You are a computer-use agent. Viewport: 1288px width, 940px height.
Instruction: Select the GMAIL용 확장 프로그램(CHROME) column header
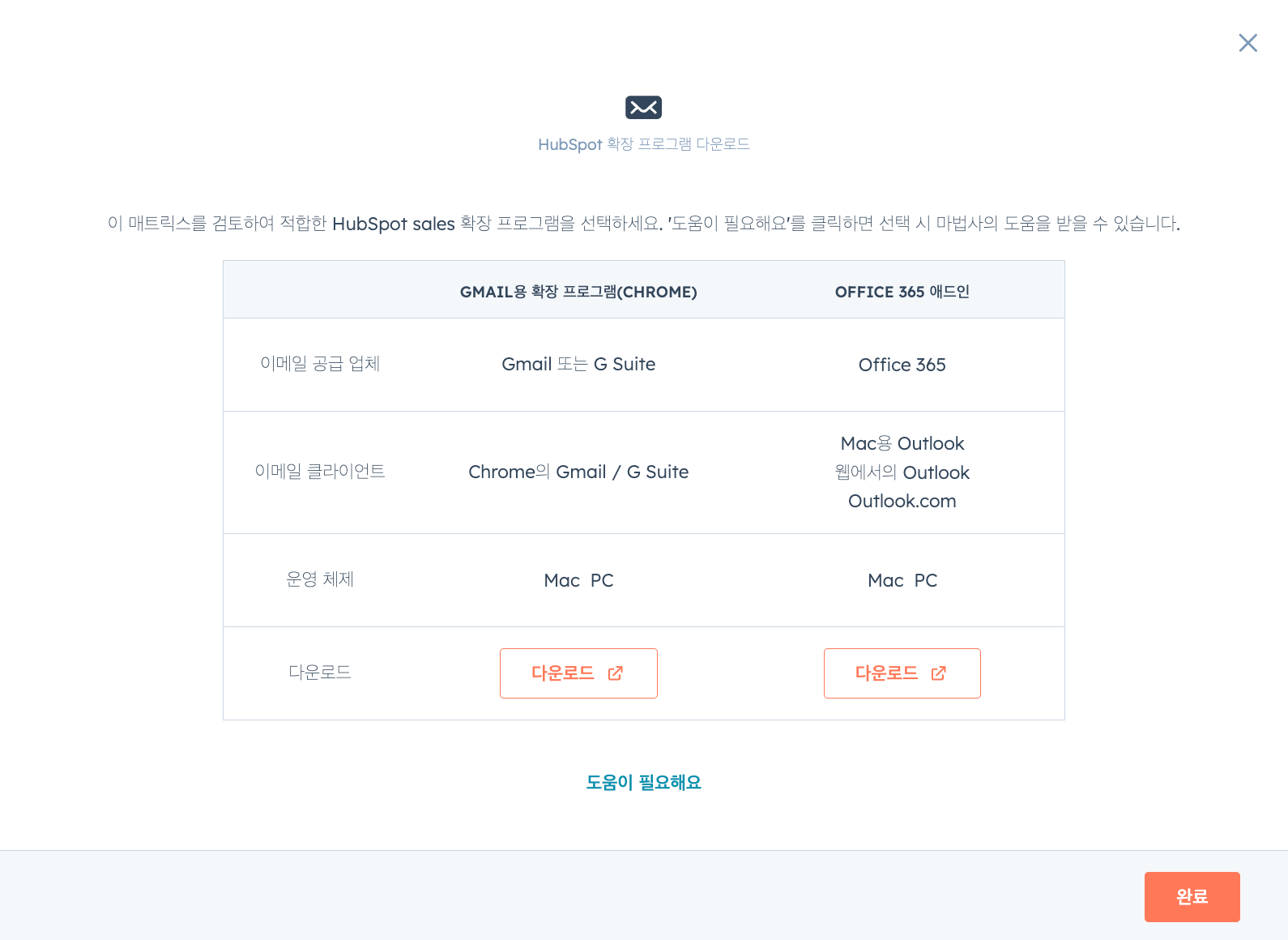click(578, 292)
